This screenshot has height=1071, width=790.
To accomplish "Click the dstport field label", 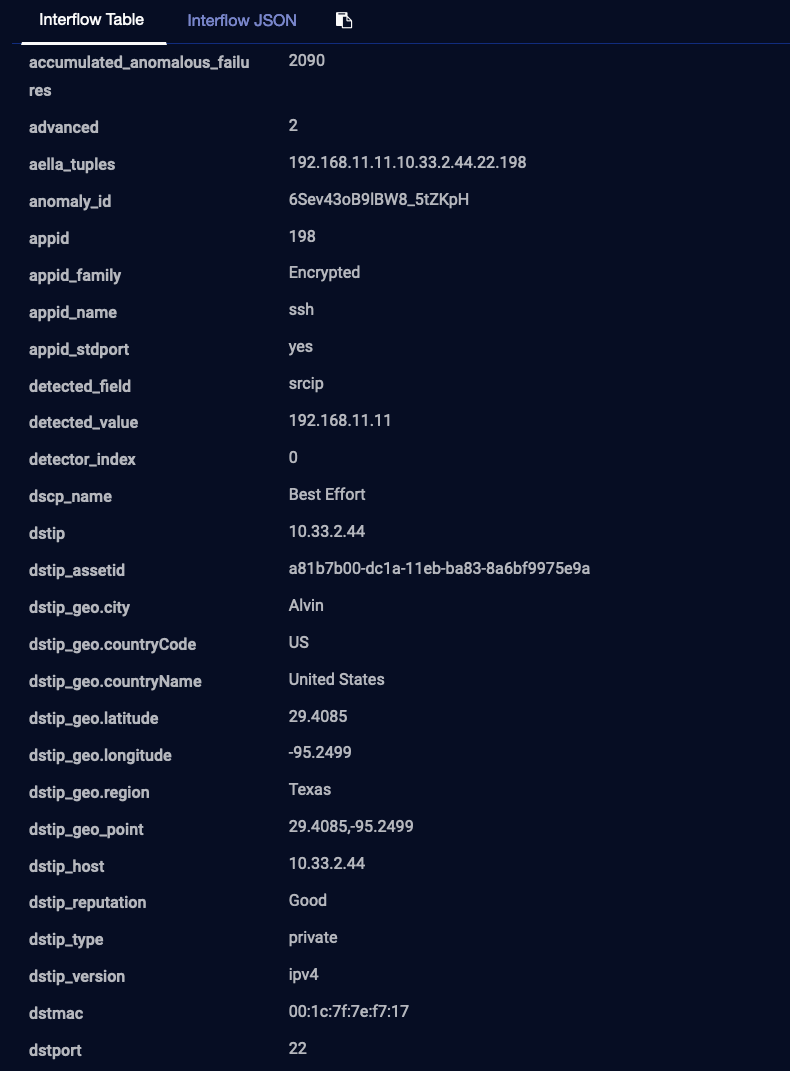I will point(55,1050).
